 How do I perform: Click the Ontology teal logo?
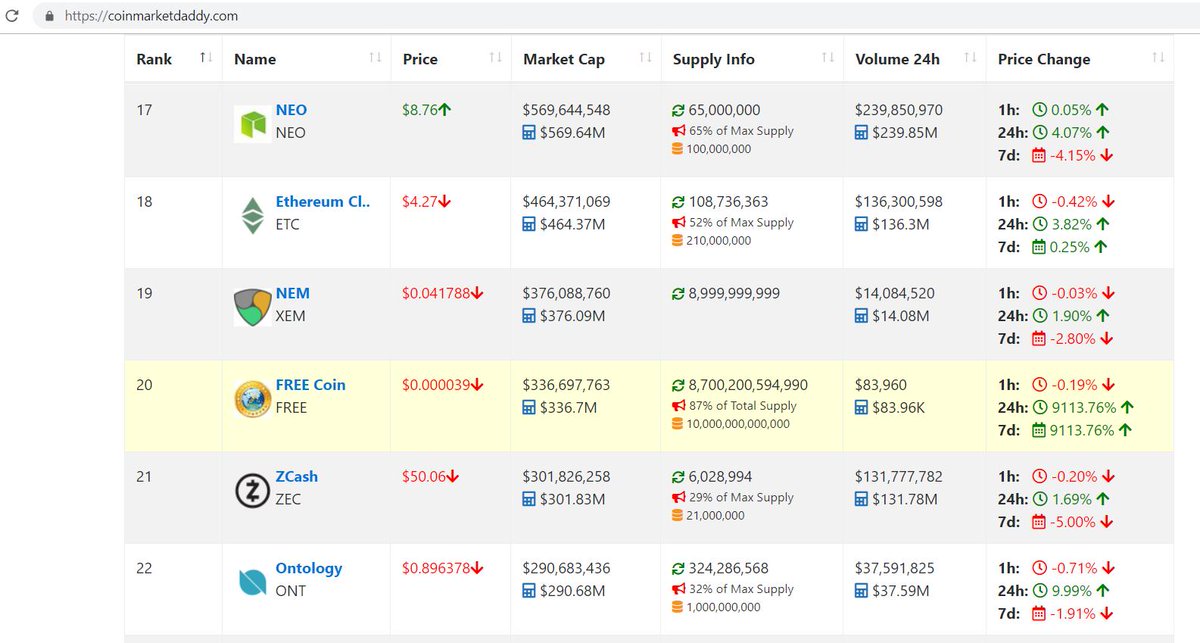[252, 582]
